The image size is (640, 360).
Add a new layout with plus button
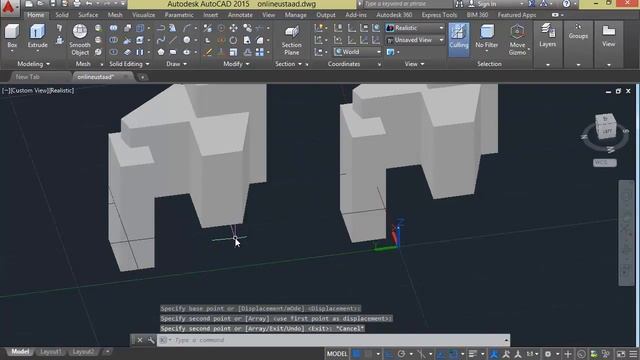(x=107, y=351)
